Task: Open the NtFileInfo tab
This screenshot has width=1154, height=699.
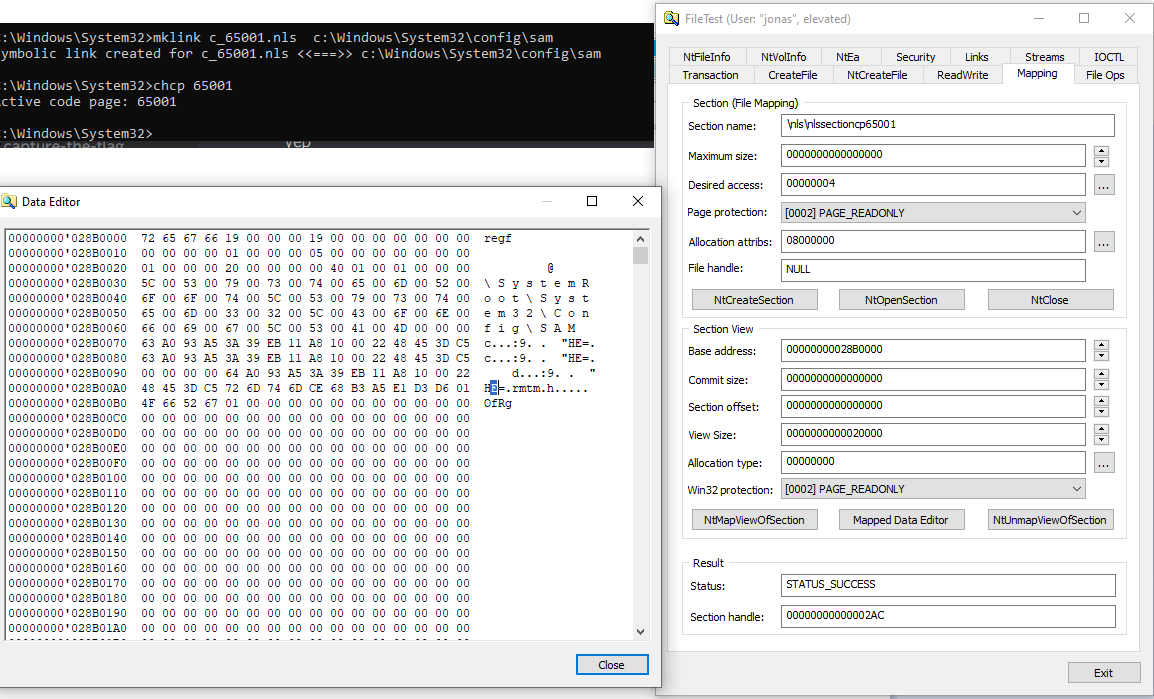Action: tap(707, 57)
